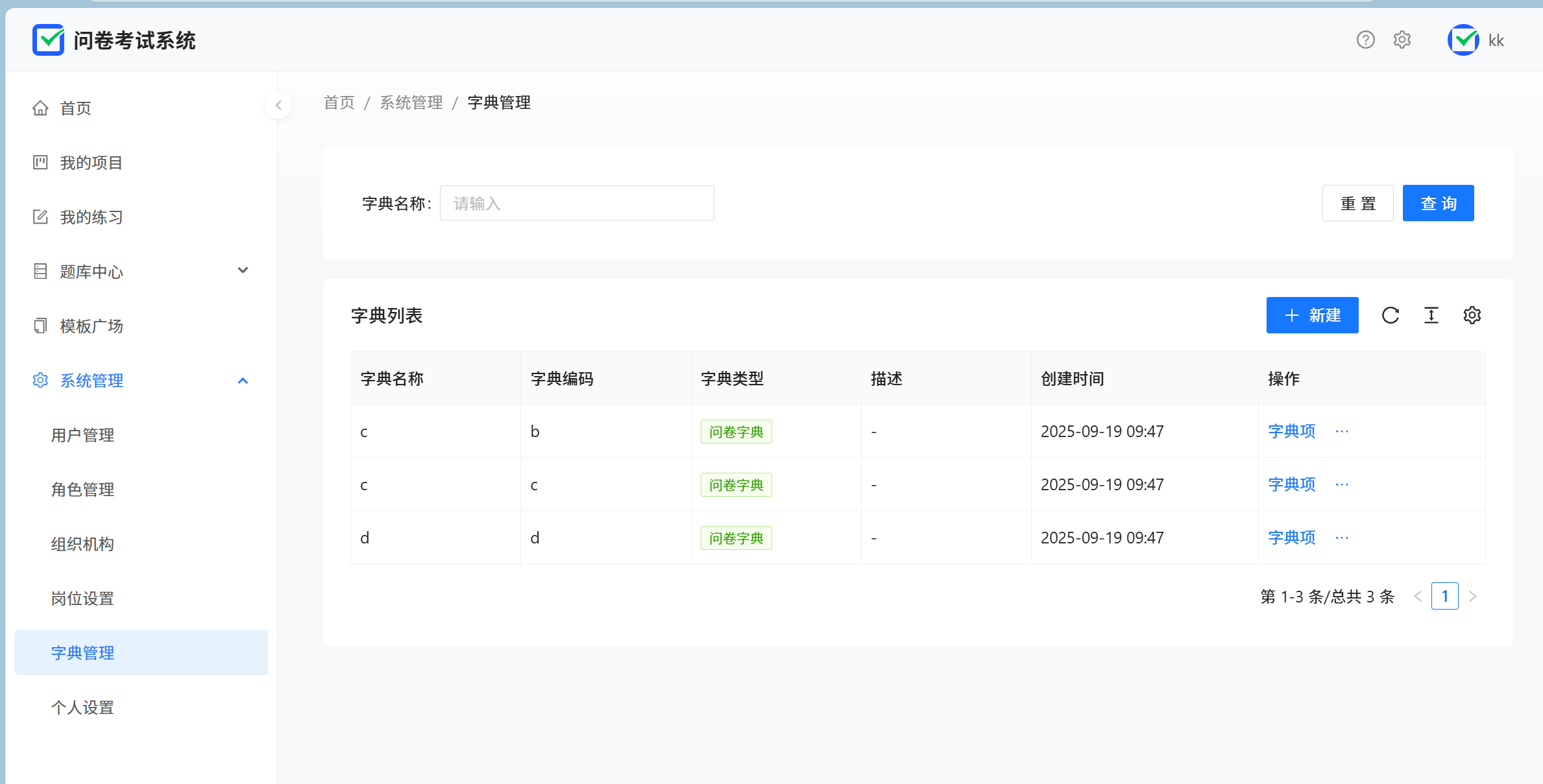Open more actions for dictionary d row
1543x784 pixels.
click(1342, 538)
